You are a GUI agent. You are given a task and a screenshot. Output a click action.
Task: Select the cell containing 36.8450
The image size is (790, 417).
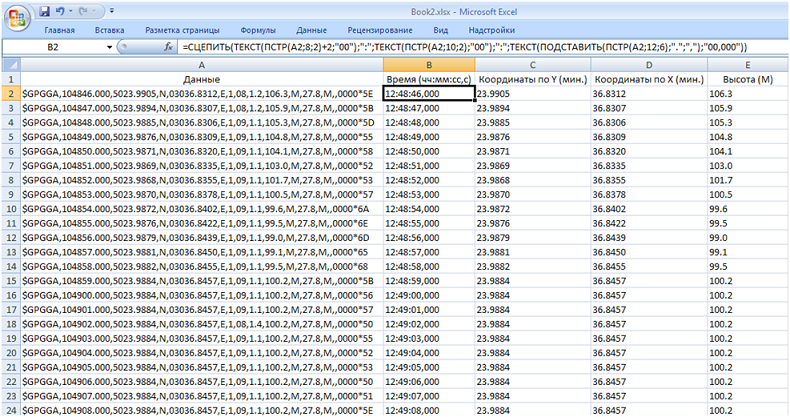pyautogui.click(x=649, y=252)
